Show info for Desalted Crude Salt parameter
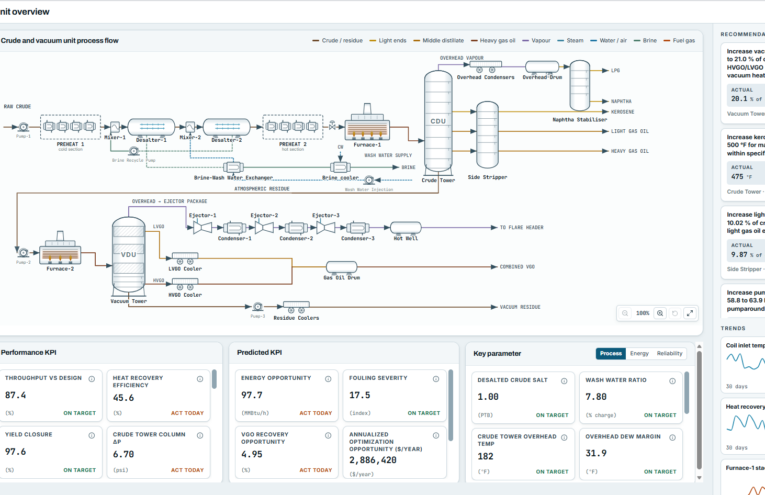 tap(564, 381)
